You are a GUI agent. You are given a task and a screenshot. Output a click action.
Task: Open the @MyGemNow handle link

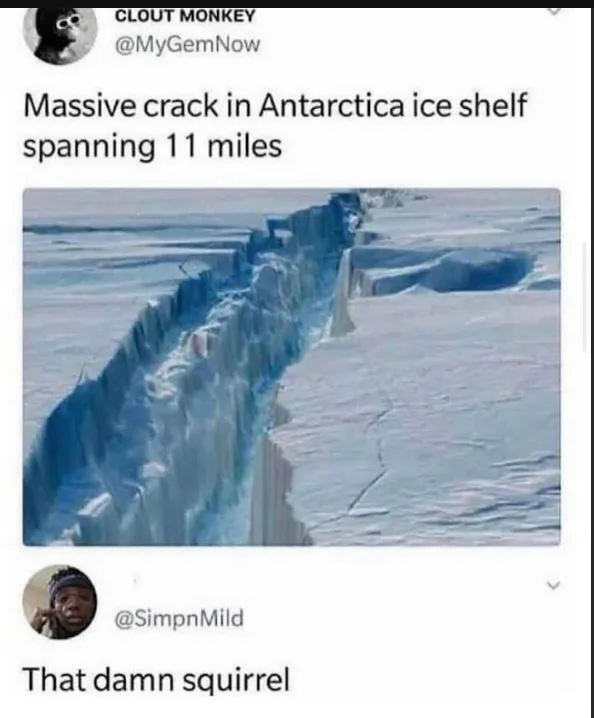point(188,45)
